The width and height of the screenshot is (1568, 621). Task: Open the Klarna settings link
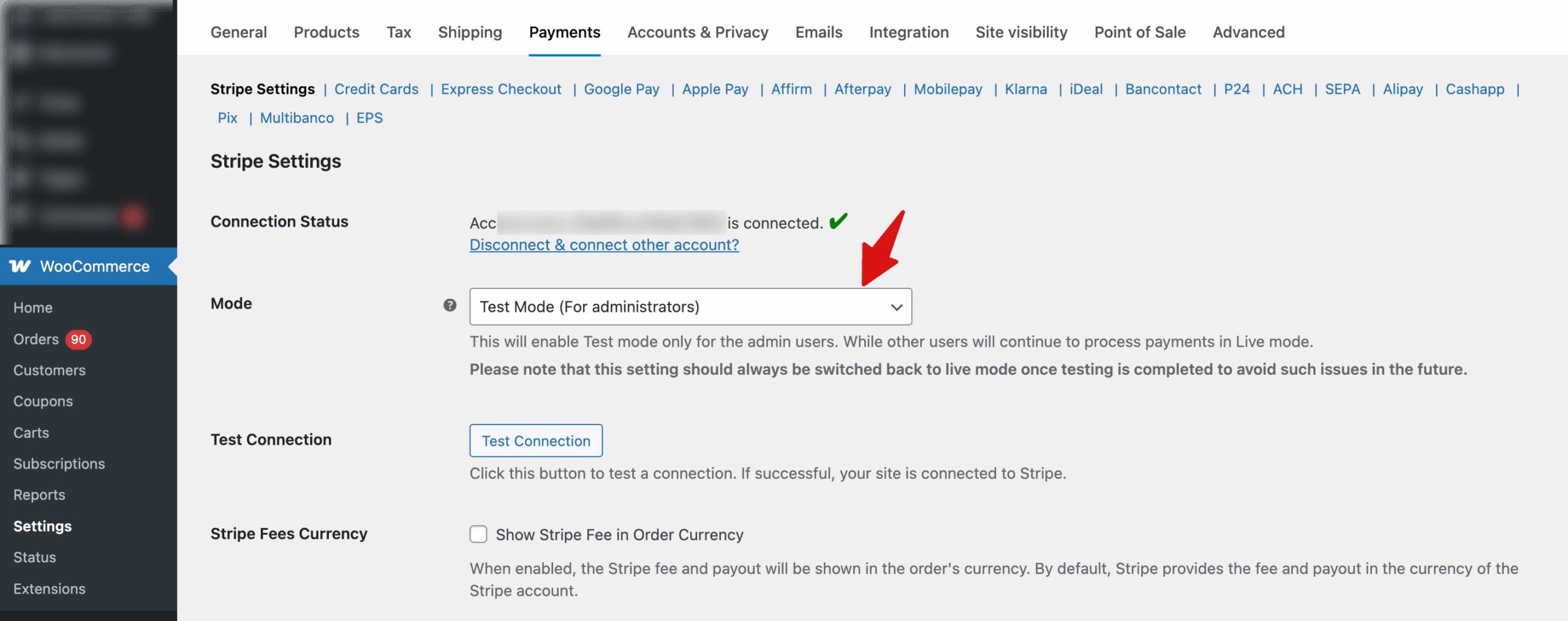click(1025, 89)
